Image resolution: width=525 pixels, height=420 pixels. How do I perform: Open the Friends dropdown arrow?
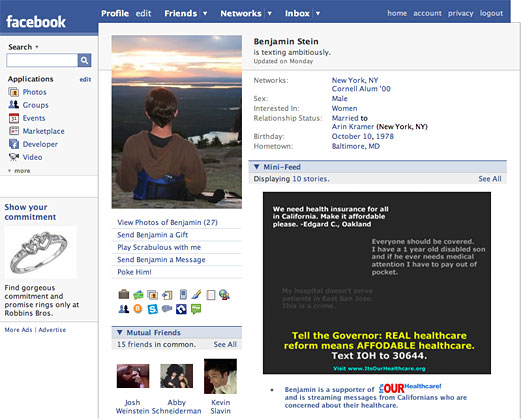(x=205, y=13)
